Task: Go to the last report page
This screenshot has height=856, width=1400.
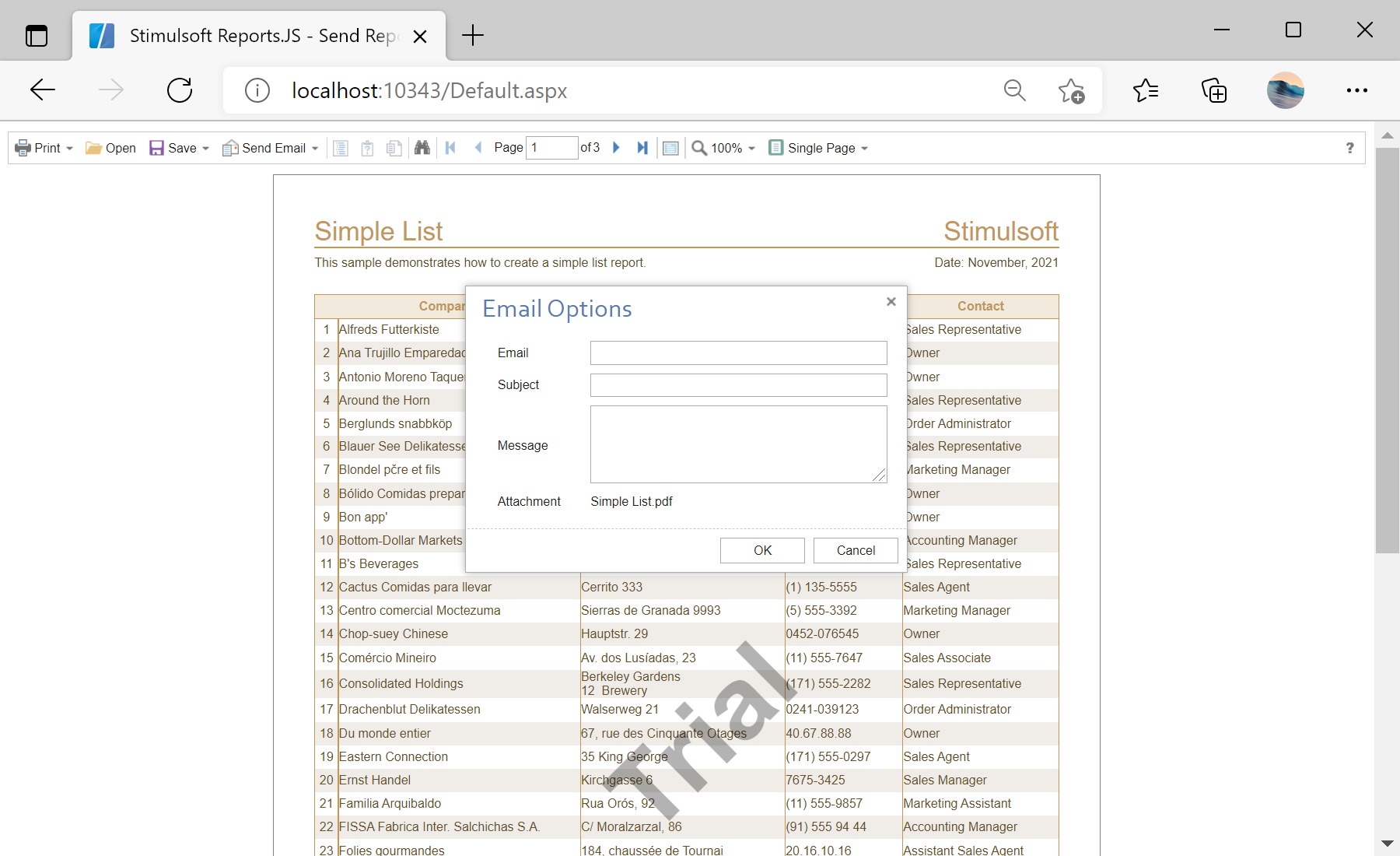Action: (642, 148)
